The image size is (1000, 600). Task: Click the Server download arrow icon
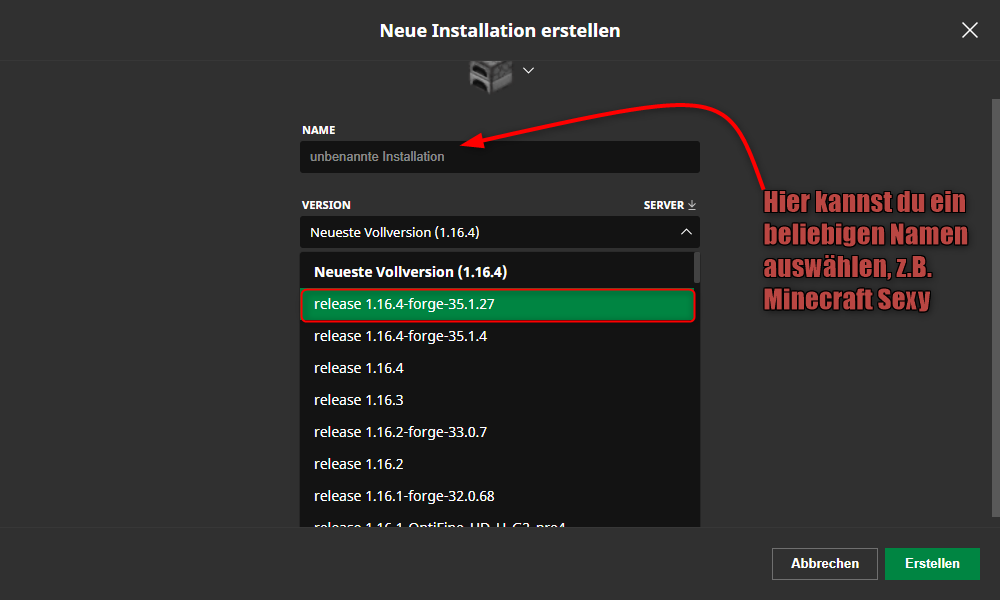click(x=692, y=205)
